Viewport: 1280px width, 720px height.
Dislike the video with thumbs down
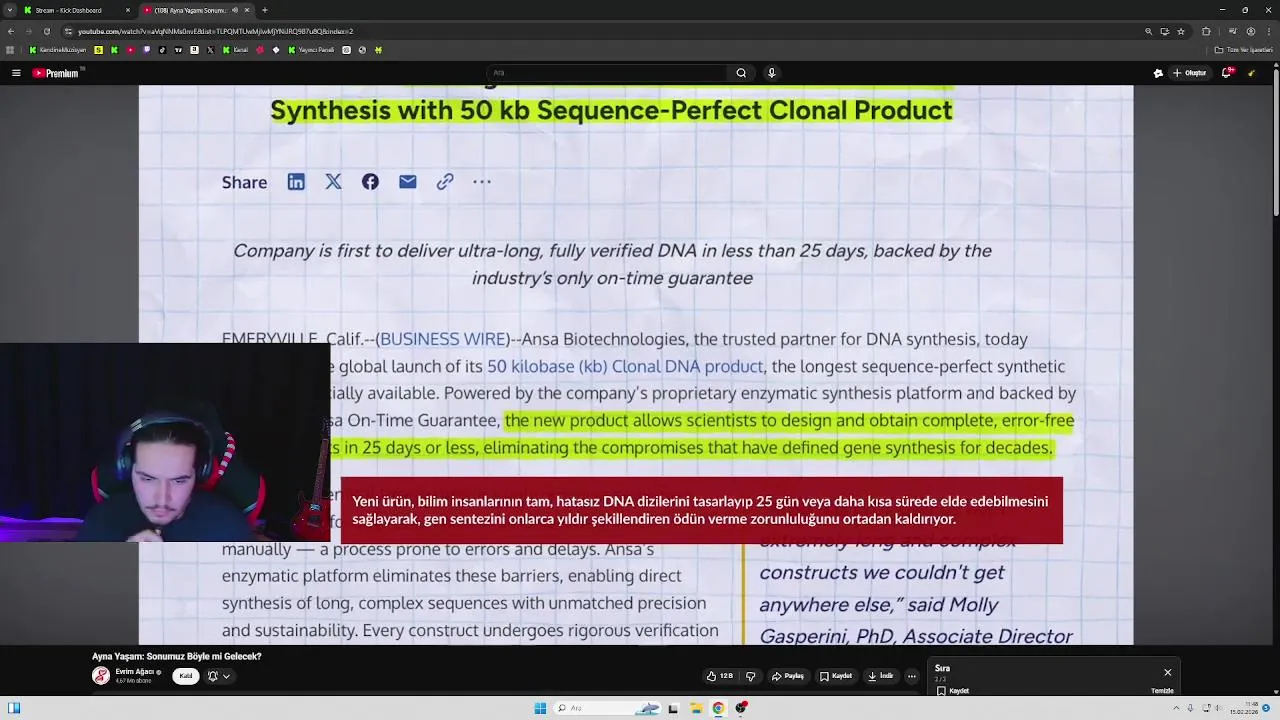751,676
